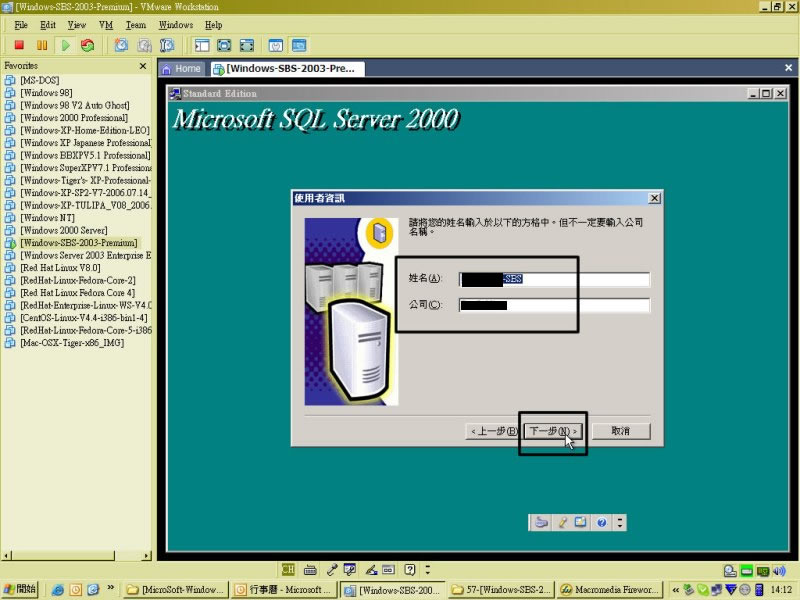
Task: Select [Windows 98] in Favorites
Action: [x=46, y=93]
